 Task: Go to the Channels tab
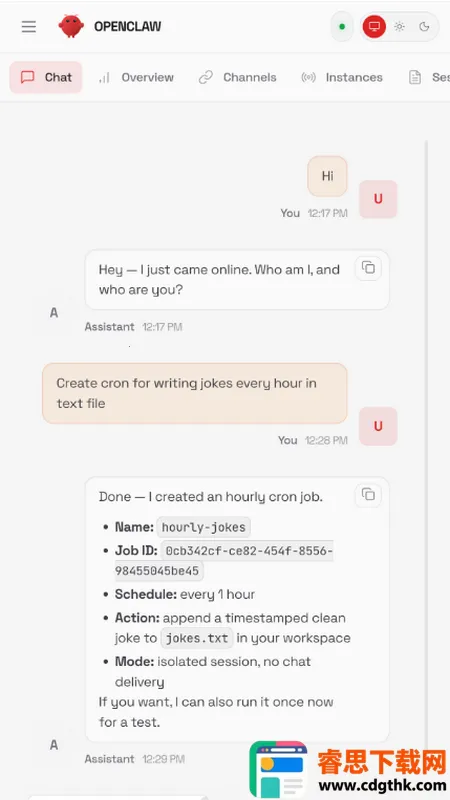pos(238,78)
